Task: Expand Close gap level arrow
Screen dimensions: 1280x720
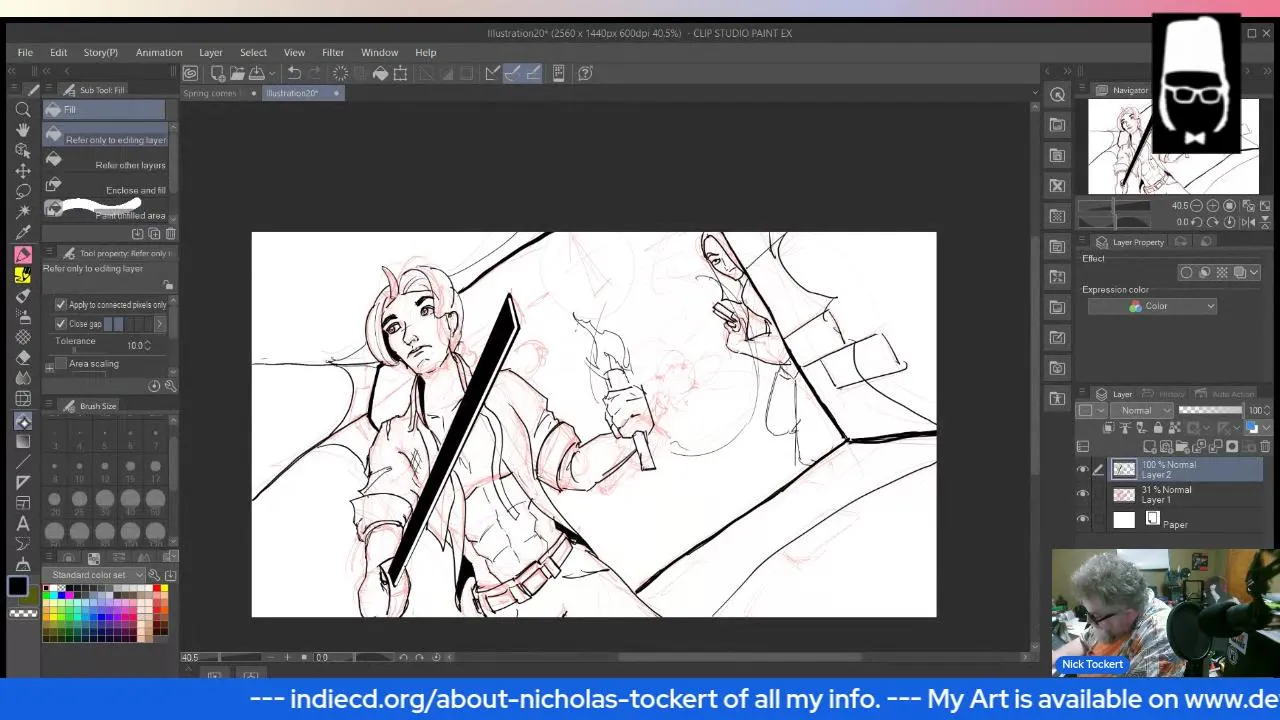Action: click(159, 324)
